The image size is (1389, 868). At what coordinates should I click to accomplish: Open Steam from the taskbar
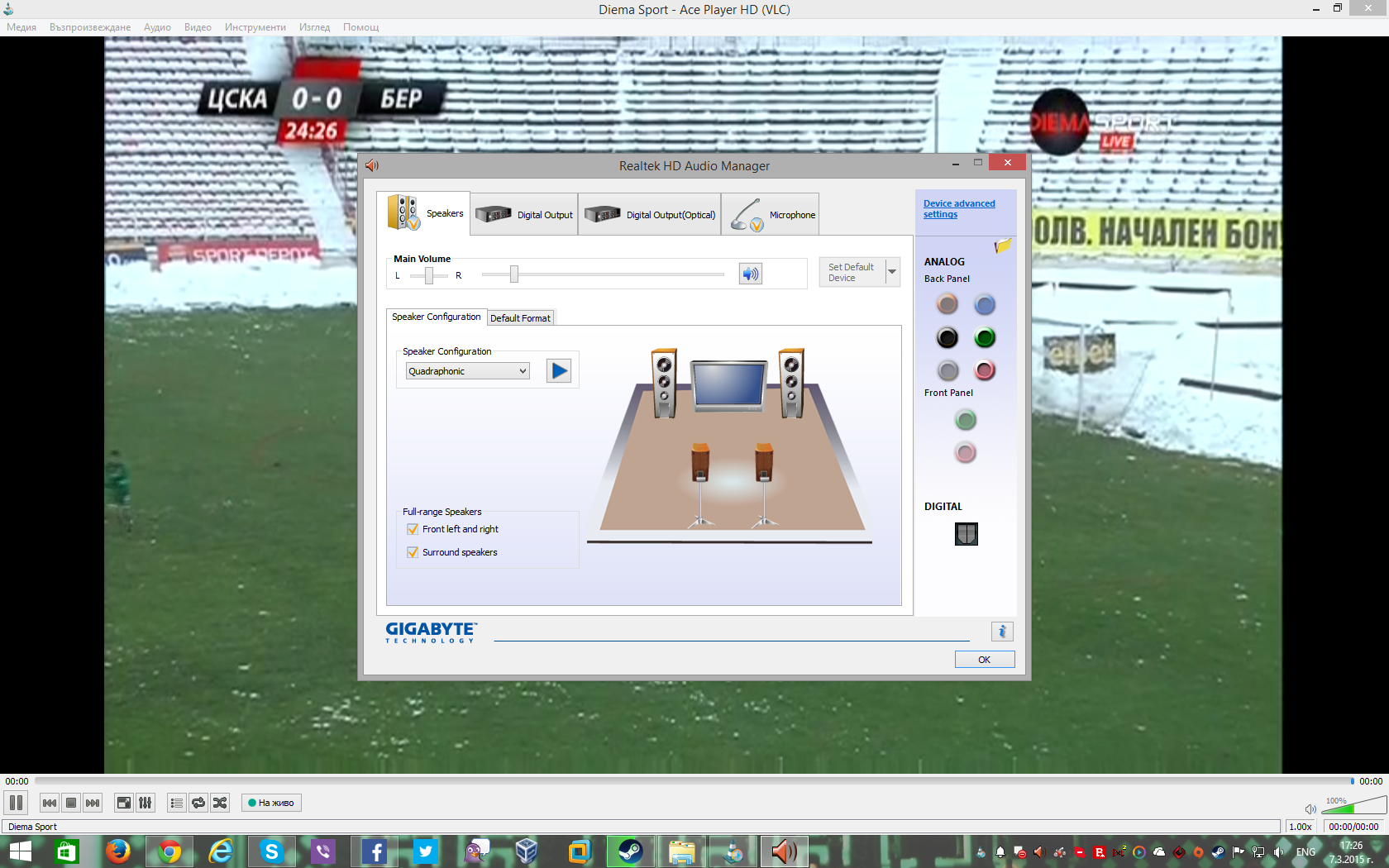[x=630, y=851]
